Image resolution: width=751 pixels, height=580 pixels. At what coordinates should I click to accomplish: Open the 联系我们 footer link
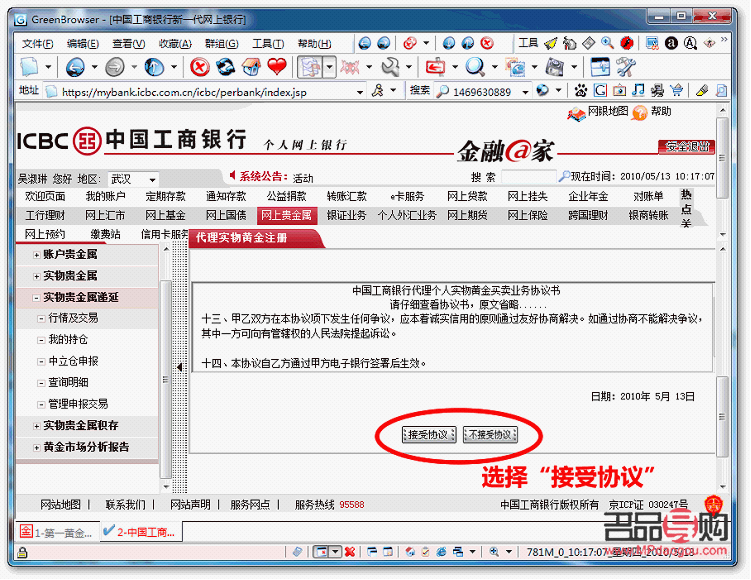click(x=125, y=505)
